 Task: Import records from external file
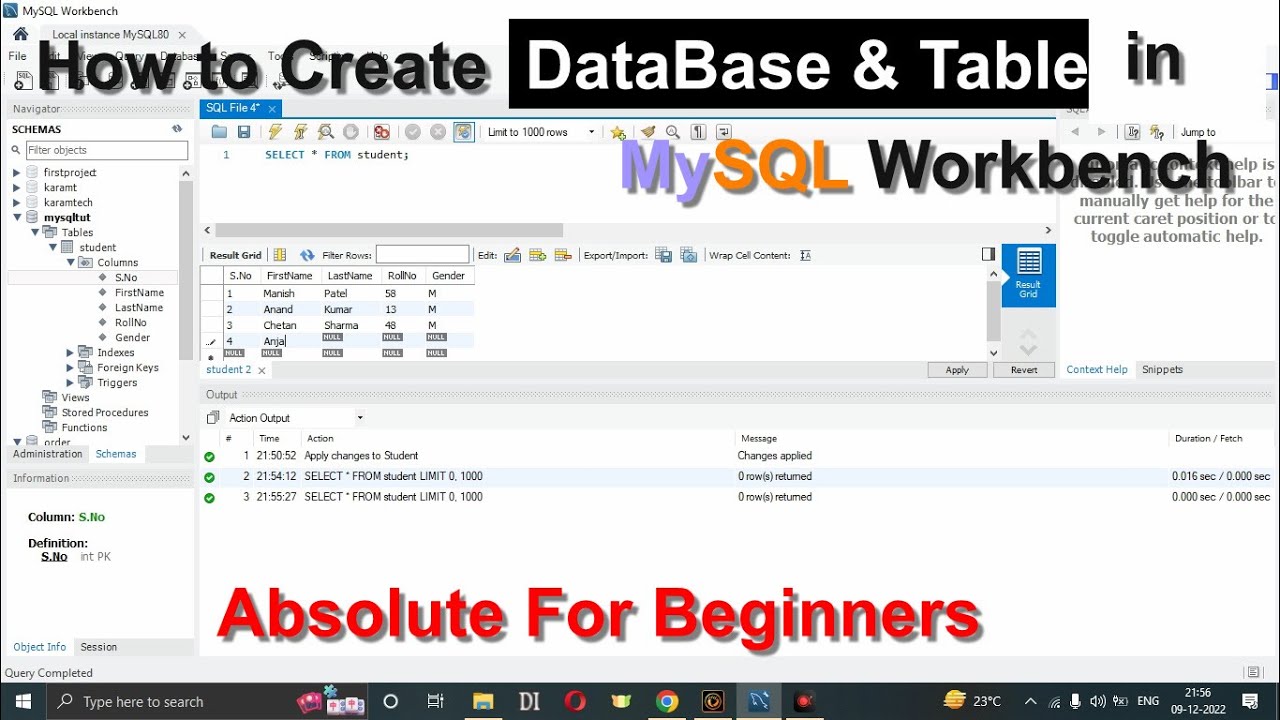click(689, 255)
